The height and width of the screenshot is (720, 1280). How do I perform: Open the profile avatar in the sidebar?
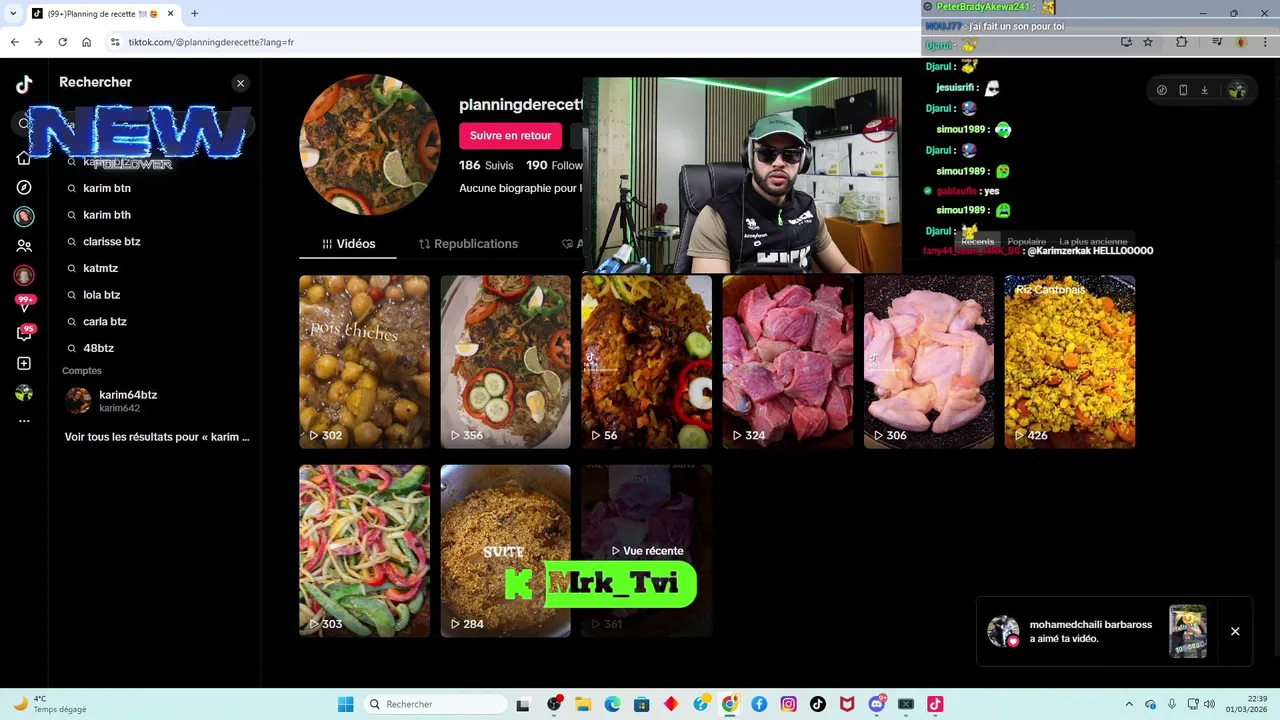[x=24, y=393]
